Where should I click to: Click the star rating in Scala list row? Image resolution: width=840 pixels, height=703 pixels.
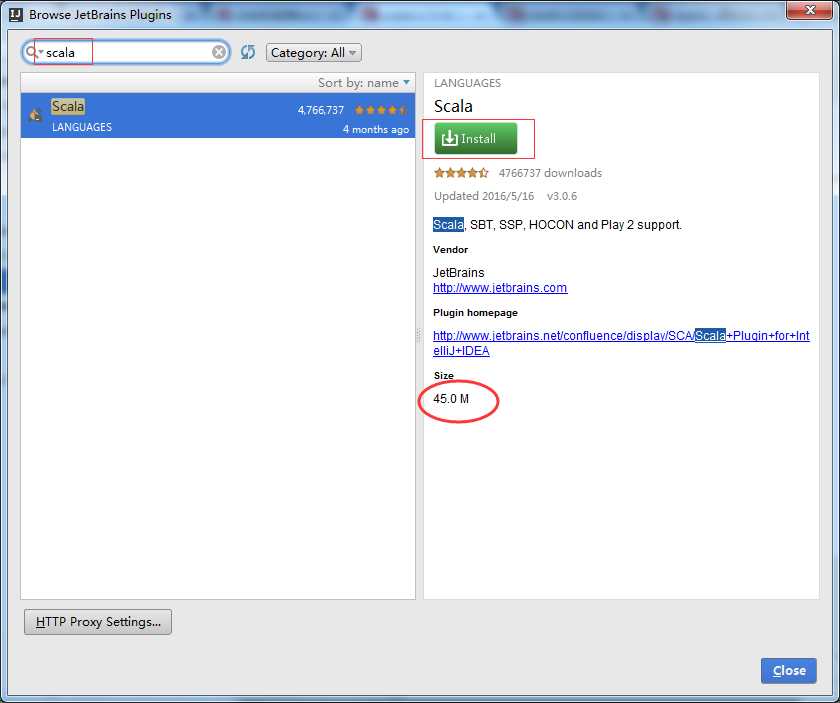pos(381,110)
